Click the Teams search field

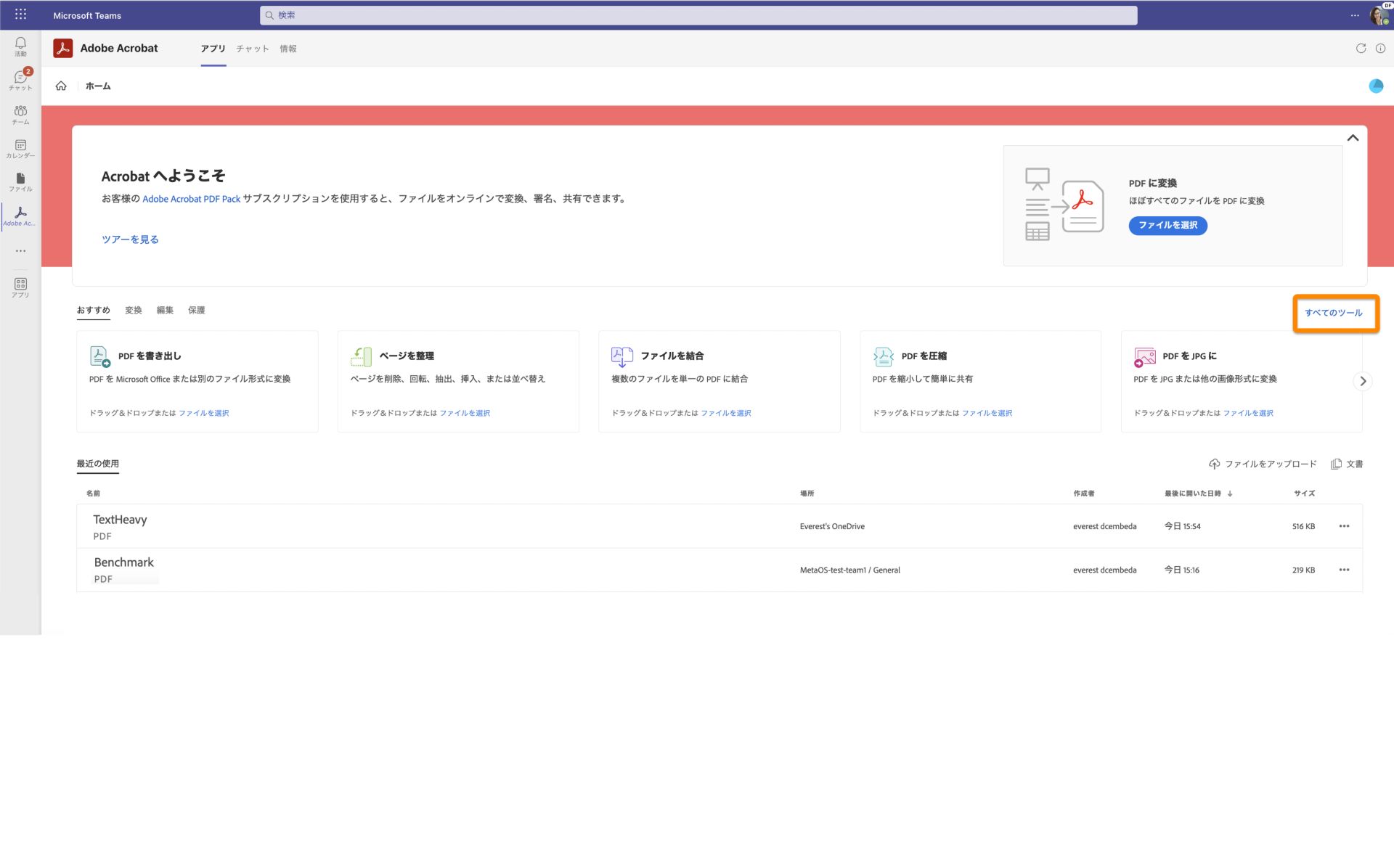tap(698, 15)
